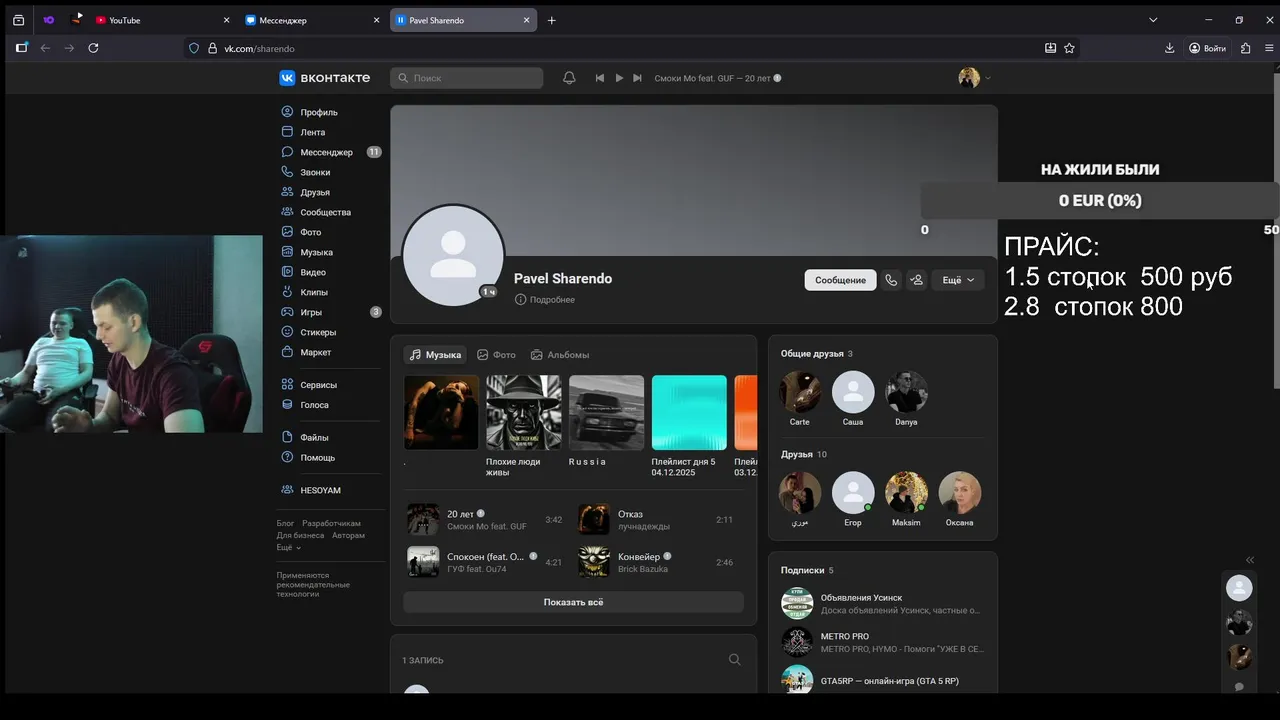Click the Сообщение button
This screenshot has width=1280, height=720.
pyautogui.click(x=840, y=280)
